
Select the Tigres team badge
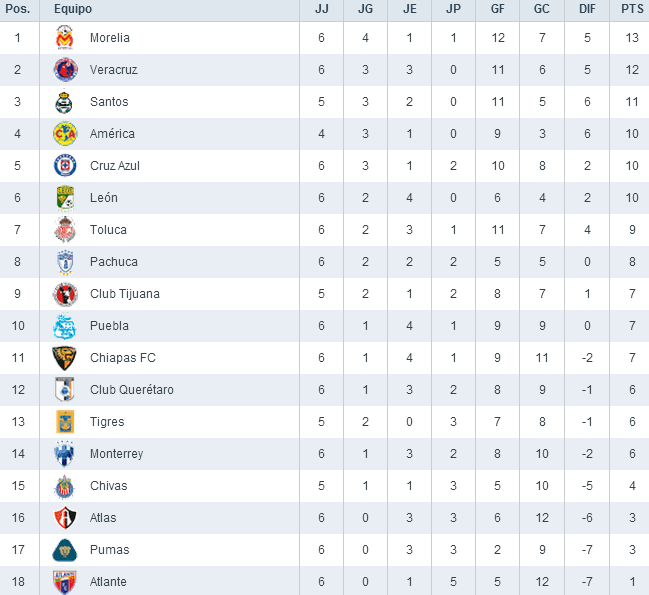[x=65, y=422]
